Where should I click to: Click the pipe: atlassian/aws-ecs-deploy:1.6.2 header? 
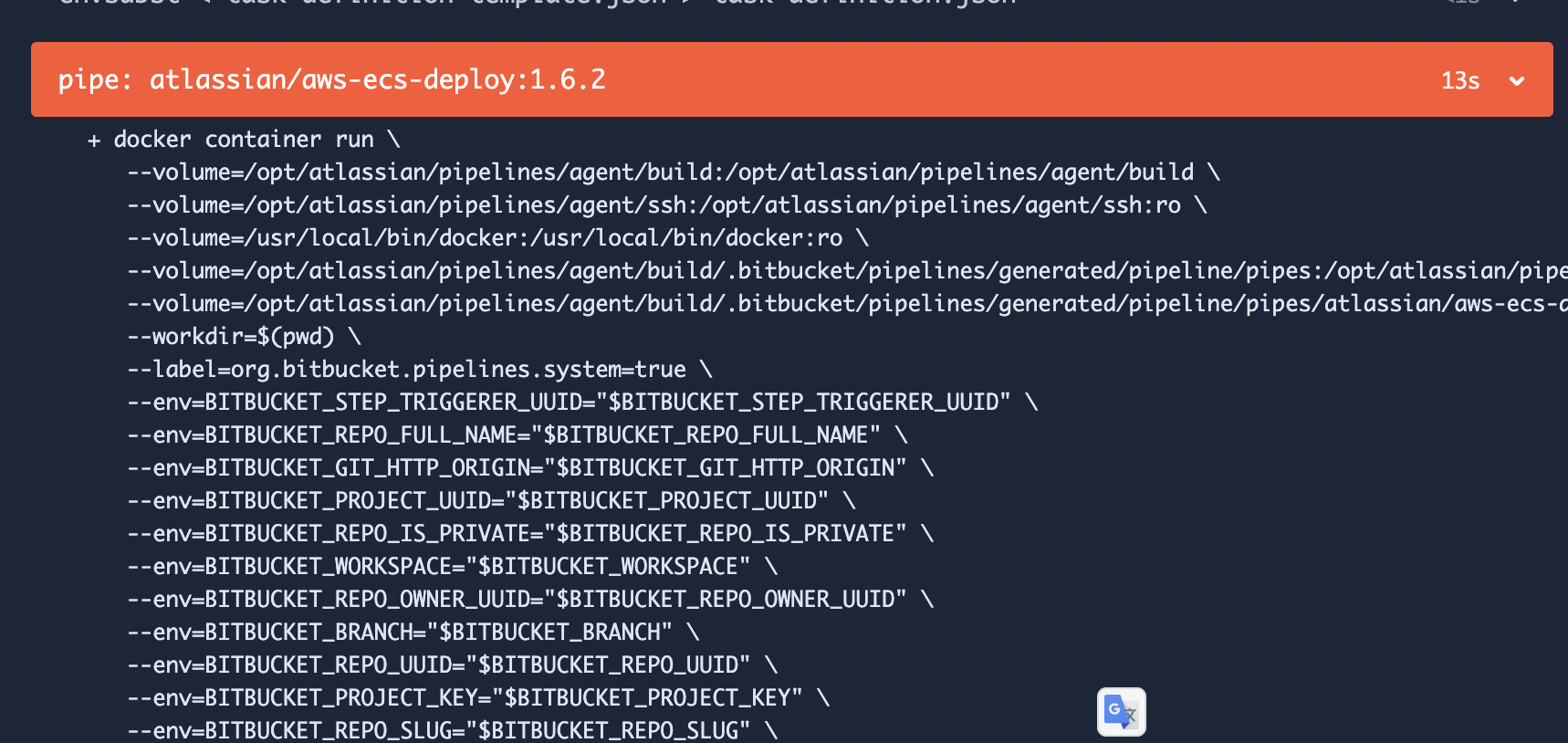coord(792,79)
